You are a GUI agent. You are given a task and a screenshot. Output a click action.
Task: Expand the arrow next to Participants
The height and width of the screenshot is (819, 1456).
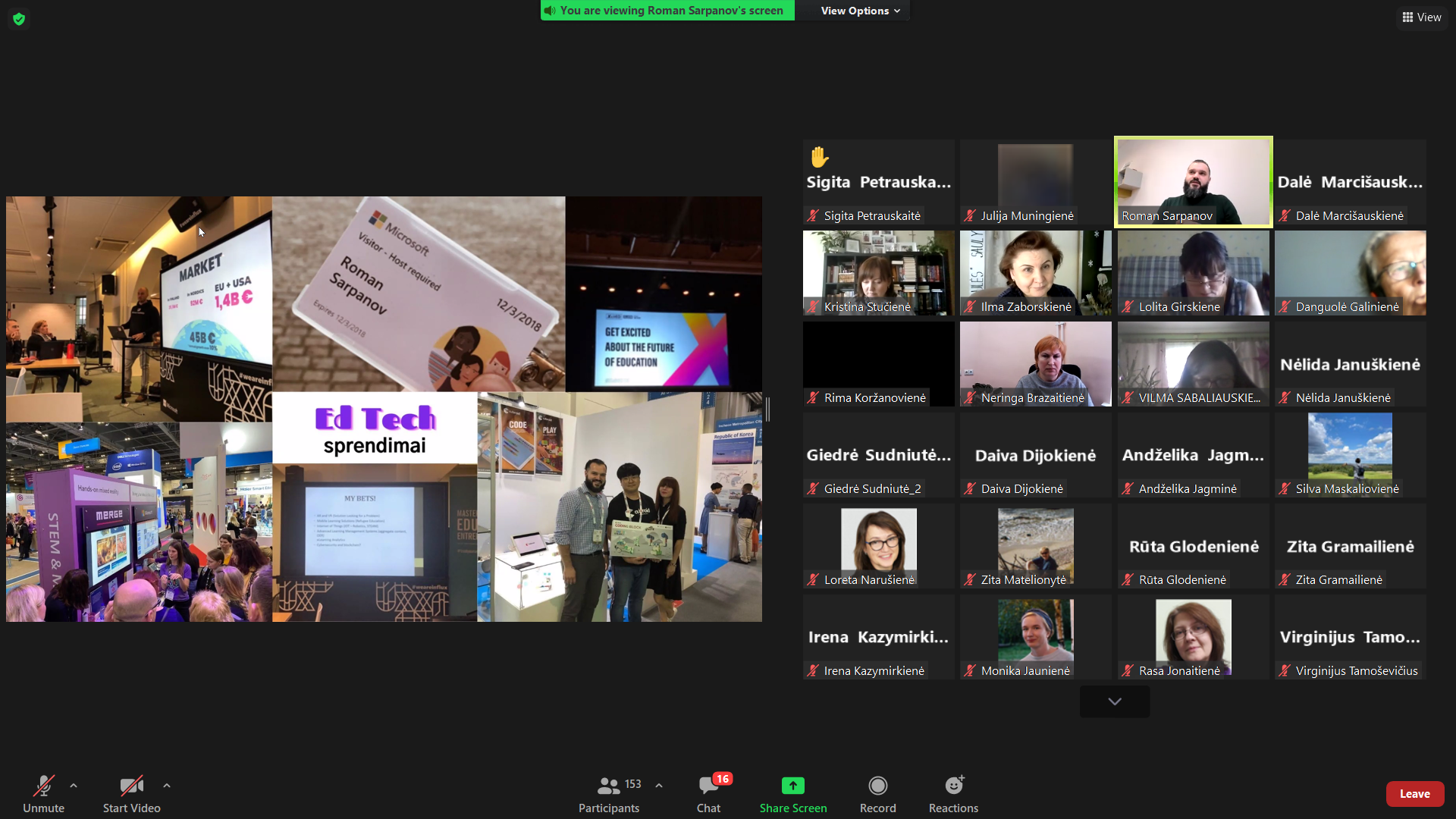[x=659, y=786]
